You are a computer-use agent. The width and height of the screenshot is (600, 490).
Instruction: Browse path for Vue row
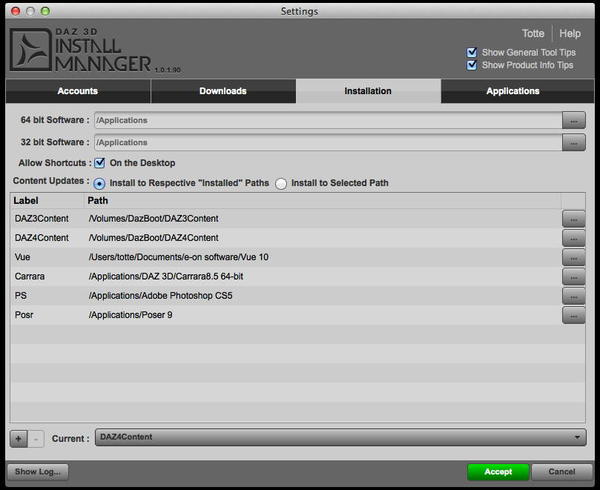(574, 257)
